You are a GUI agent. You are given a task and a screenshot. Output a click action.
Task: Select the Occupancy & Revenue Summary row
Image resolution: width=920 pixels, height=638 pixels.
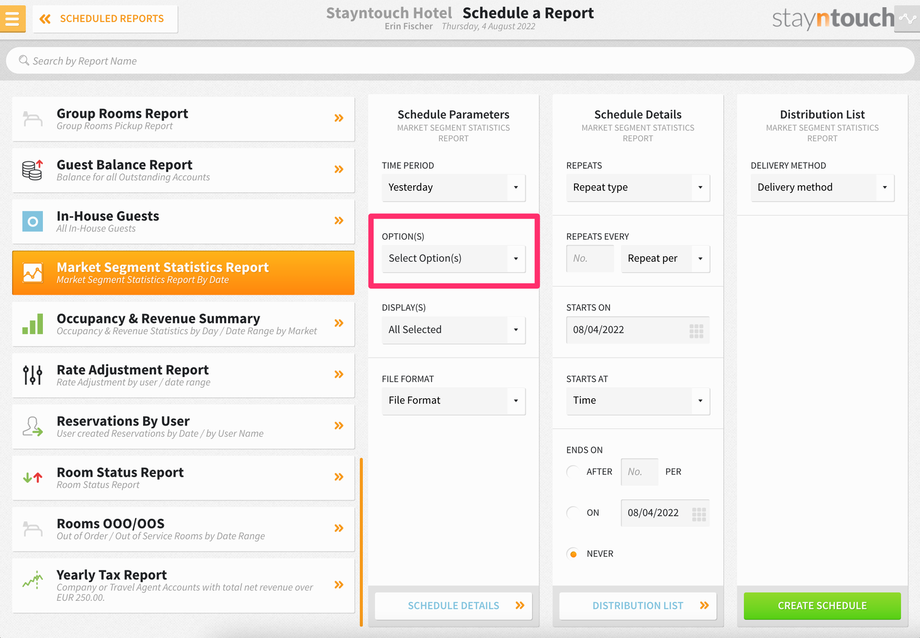[x=183, y=324]
